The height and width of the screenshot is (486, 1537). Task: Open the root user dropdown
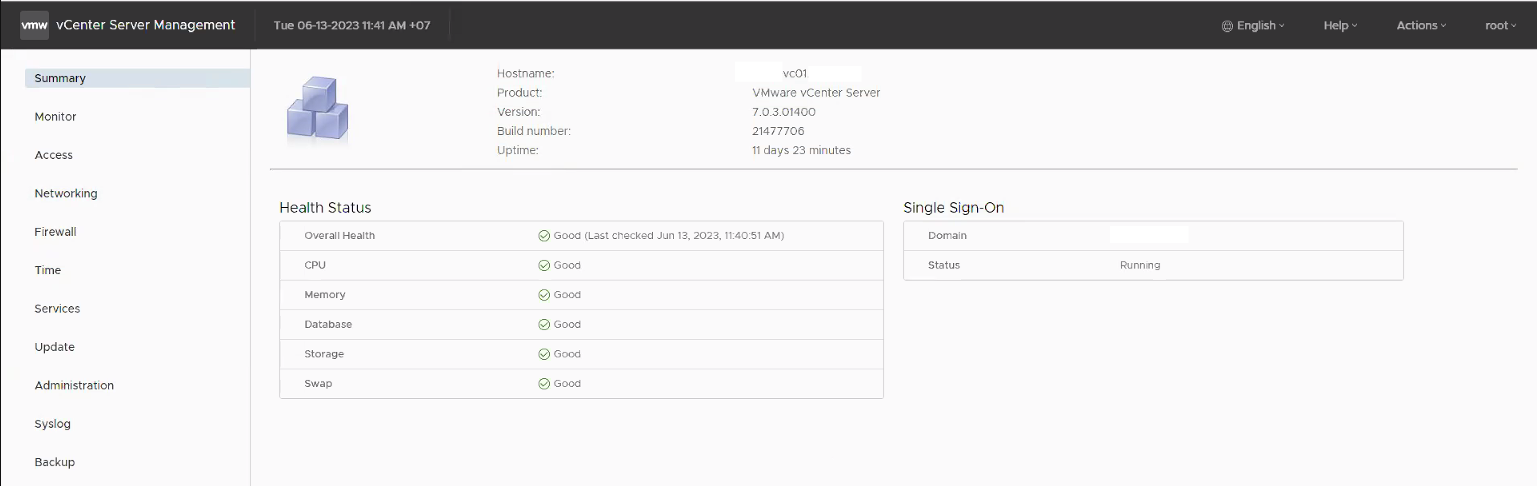pyautogui.click(x=1500, y=26)
